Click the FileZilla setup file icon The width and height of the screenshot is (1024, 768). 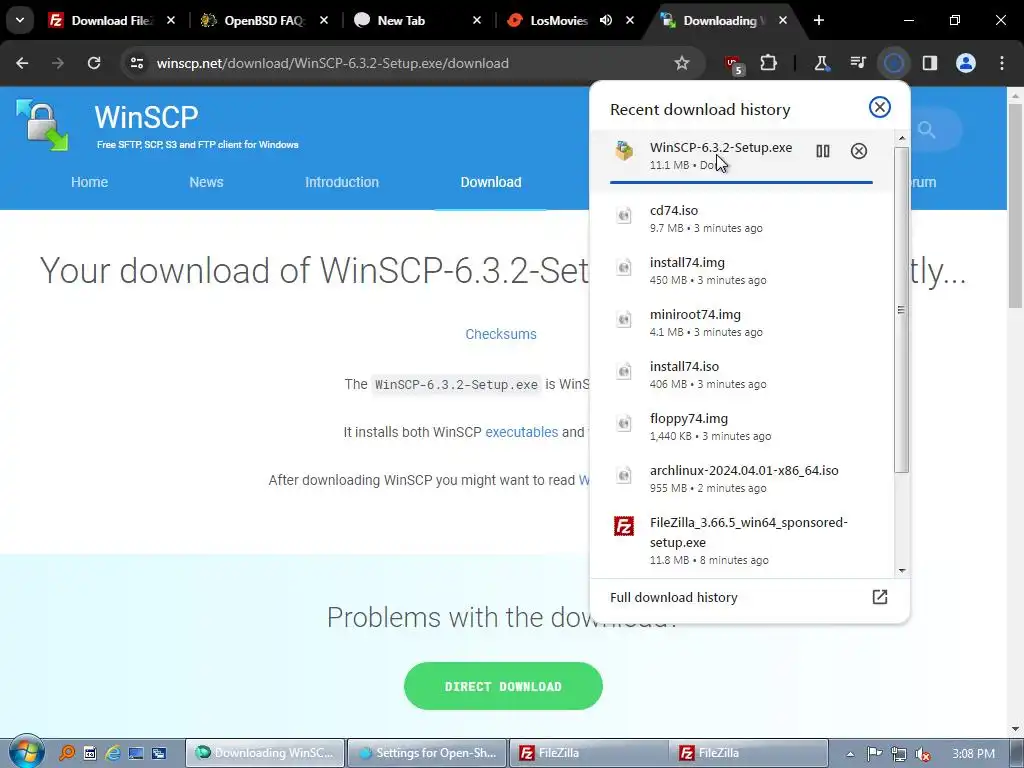[624, 526]
